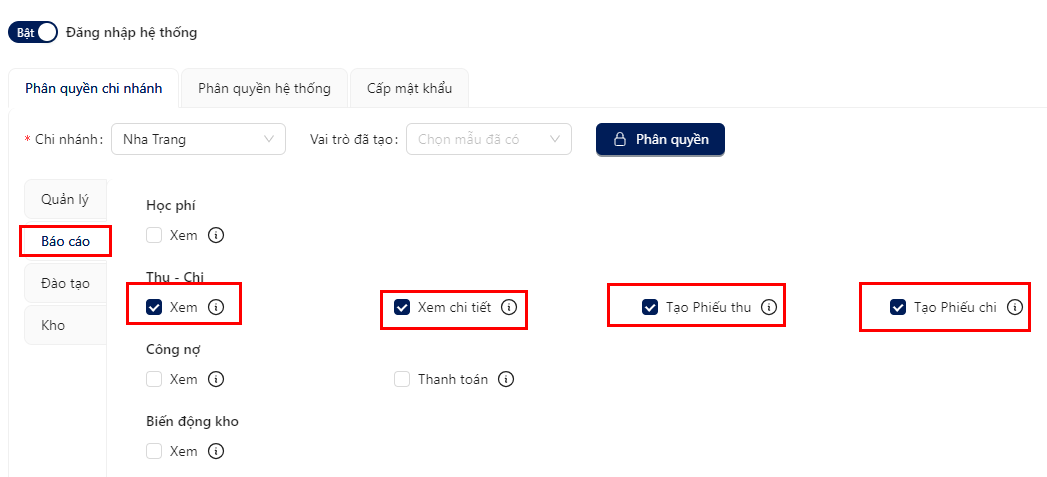The image size is (1047, 477).
Task: Open the Cấp mật khẩu tab
Action: pos(409,88)
